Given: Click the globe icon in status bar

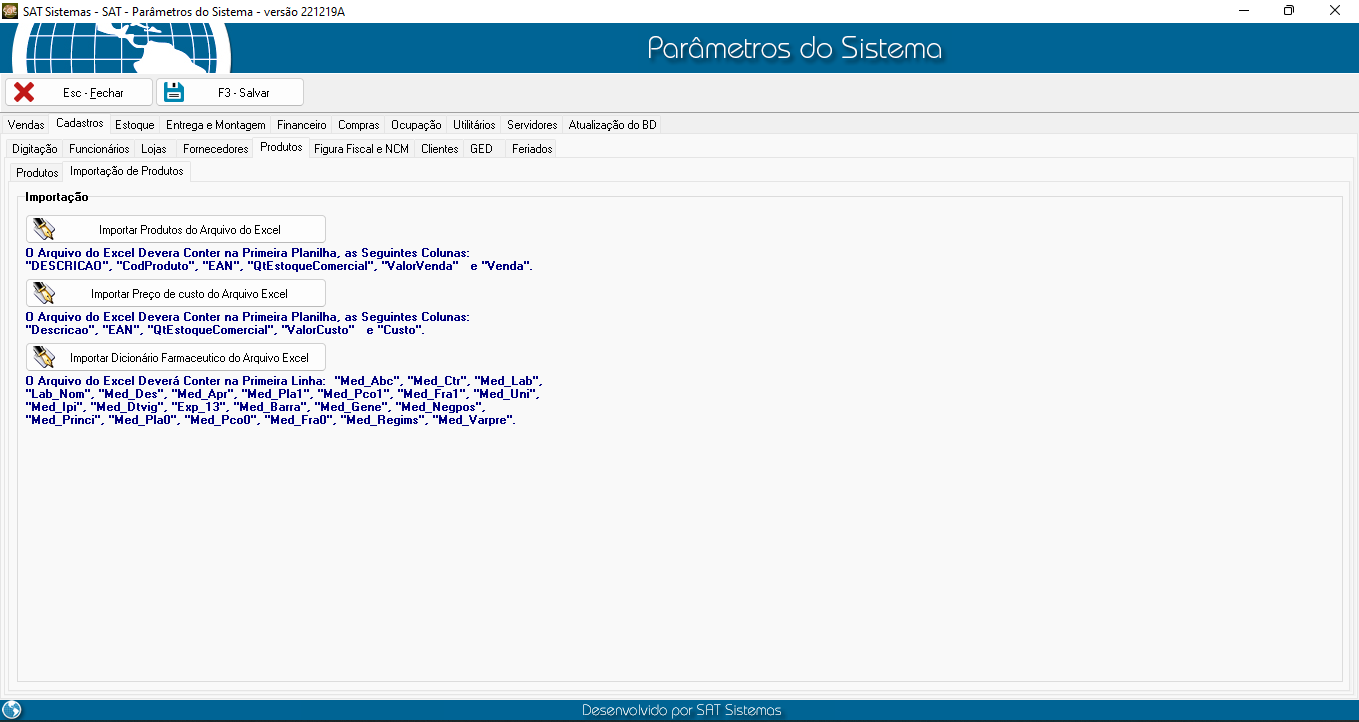Looking at the screenshot, I should click(x=12, y=711).
